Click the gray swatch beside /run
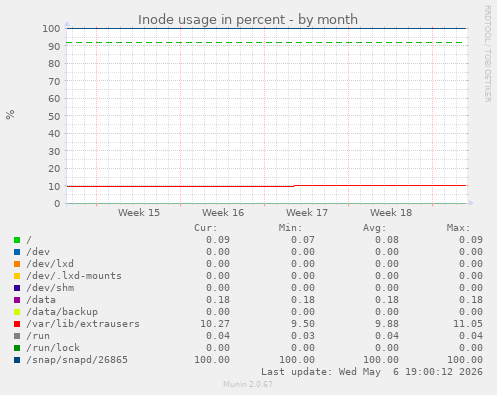 (x=17, y=336)
